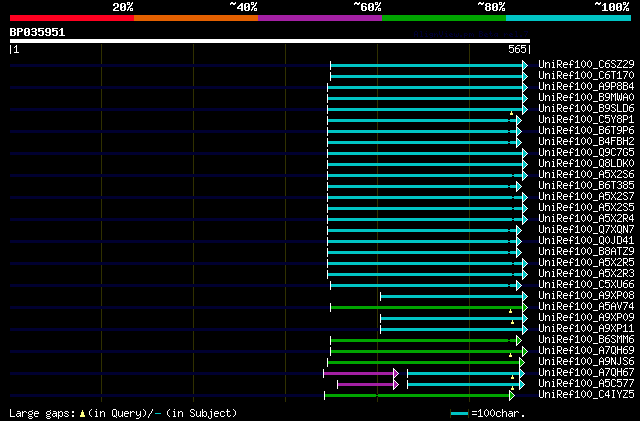Click the cyan ~100% identity legend segment
640x421 pixels.
click(569, 18)
